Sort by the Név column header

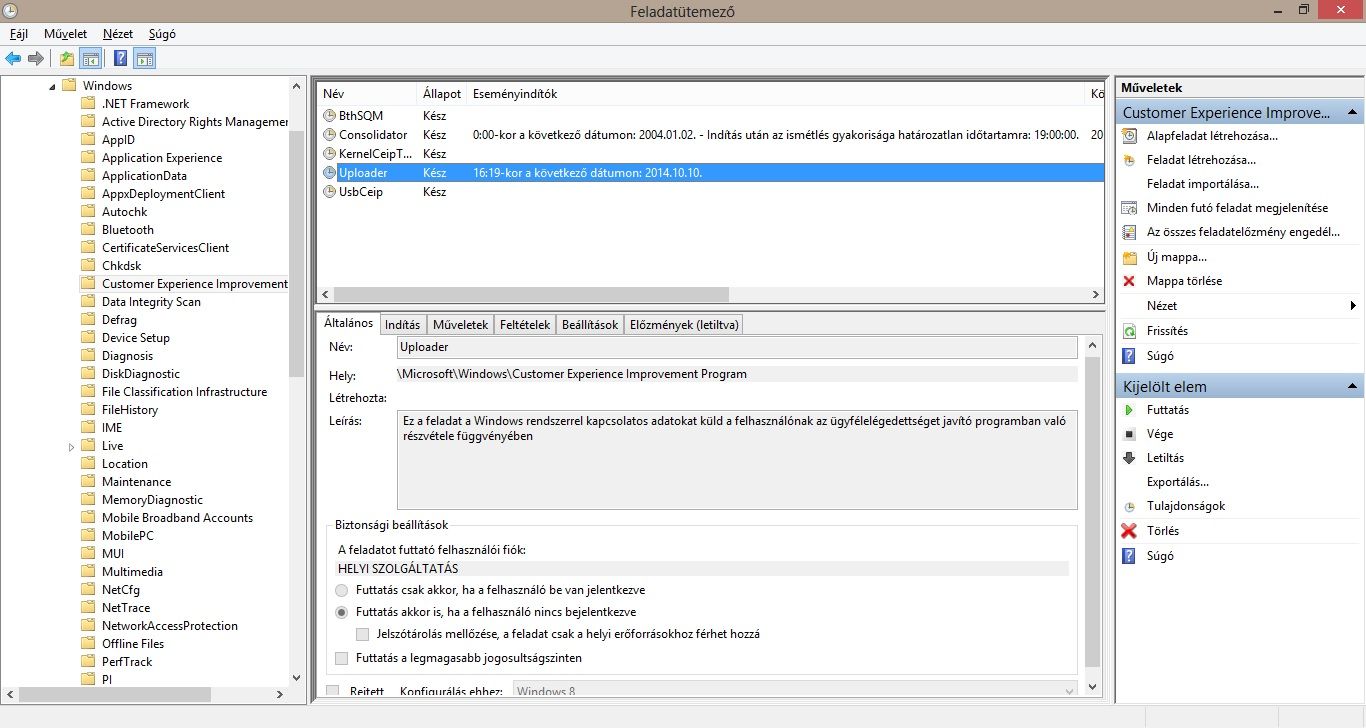[366, 93]
